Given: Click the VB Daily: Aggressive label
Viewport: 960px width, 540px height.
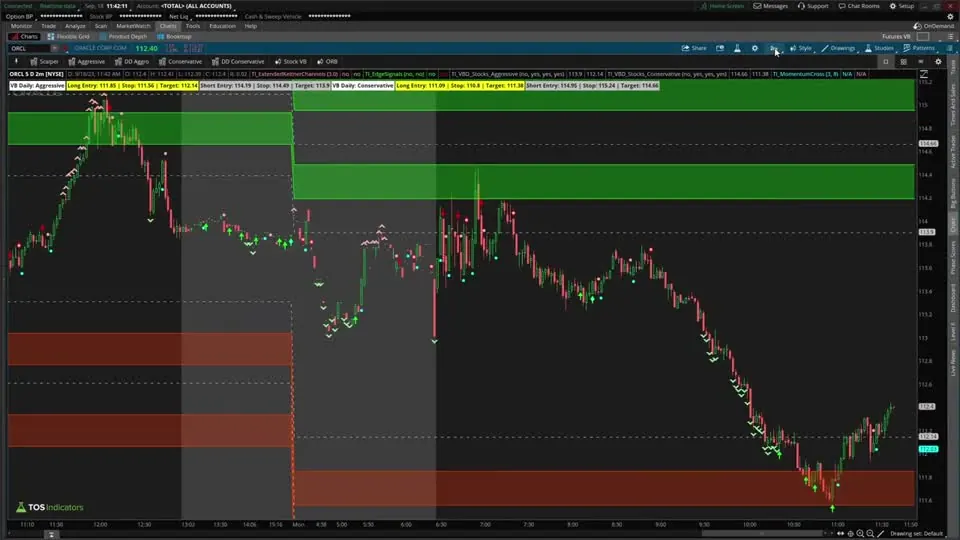Looking at the screenshot, I should pos(37,86).
